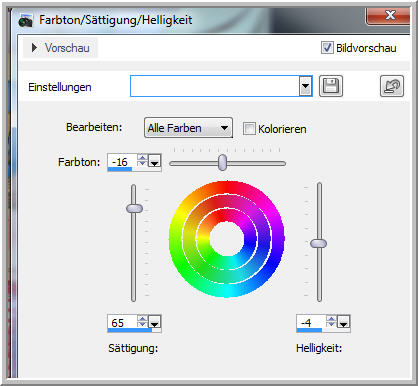Open the Einstellungen presets dropdown arrow
Image resolution: width=418 pixels, height=386 pixels.
pyautogui.click(x=305, y=86)
